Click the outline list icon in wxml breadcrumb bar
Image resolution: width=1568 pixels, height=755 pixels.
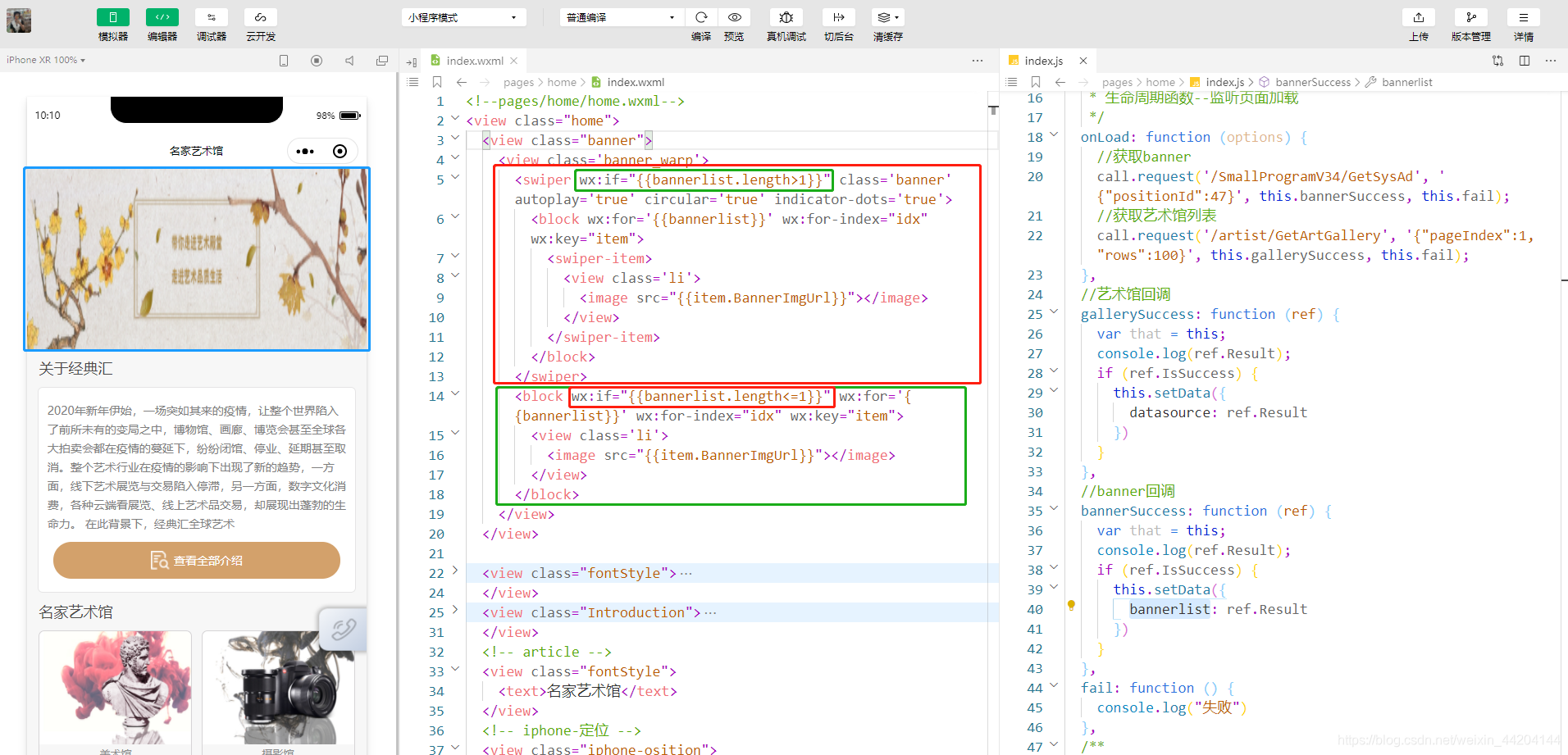coord(413,82)
